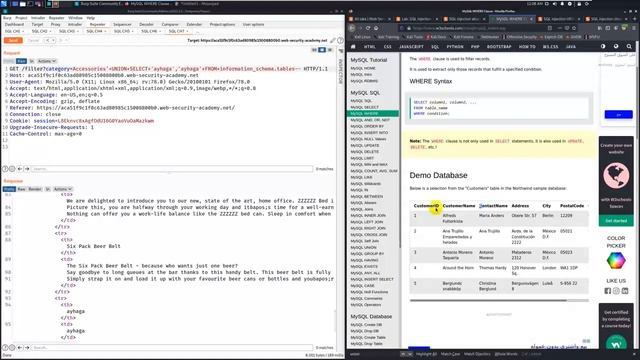This screenshot has height=360, width=640.
Task: Select side-by-side layout icon
Action: click(314, 50)
